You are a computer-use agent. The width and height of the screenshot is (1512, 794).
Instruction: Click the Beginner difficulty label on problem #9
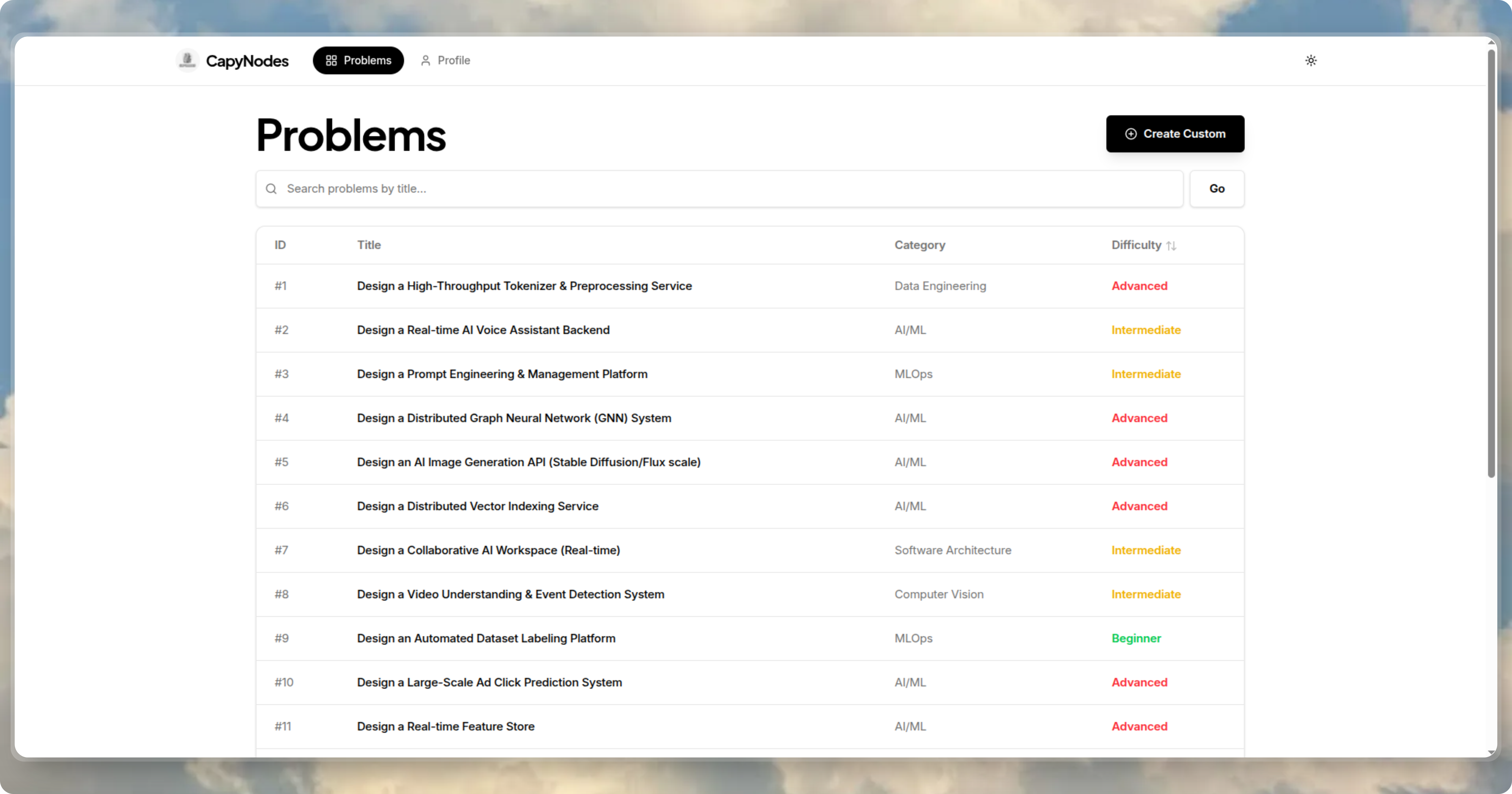1136,638
